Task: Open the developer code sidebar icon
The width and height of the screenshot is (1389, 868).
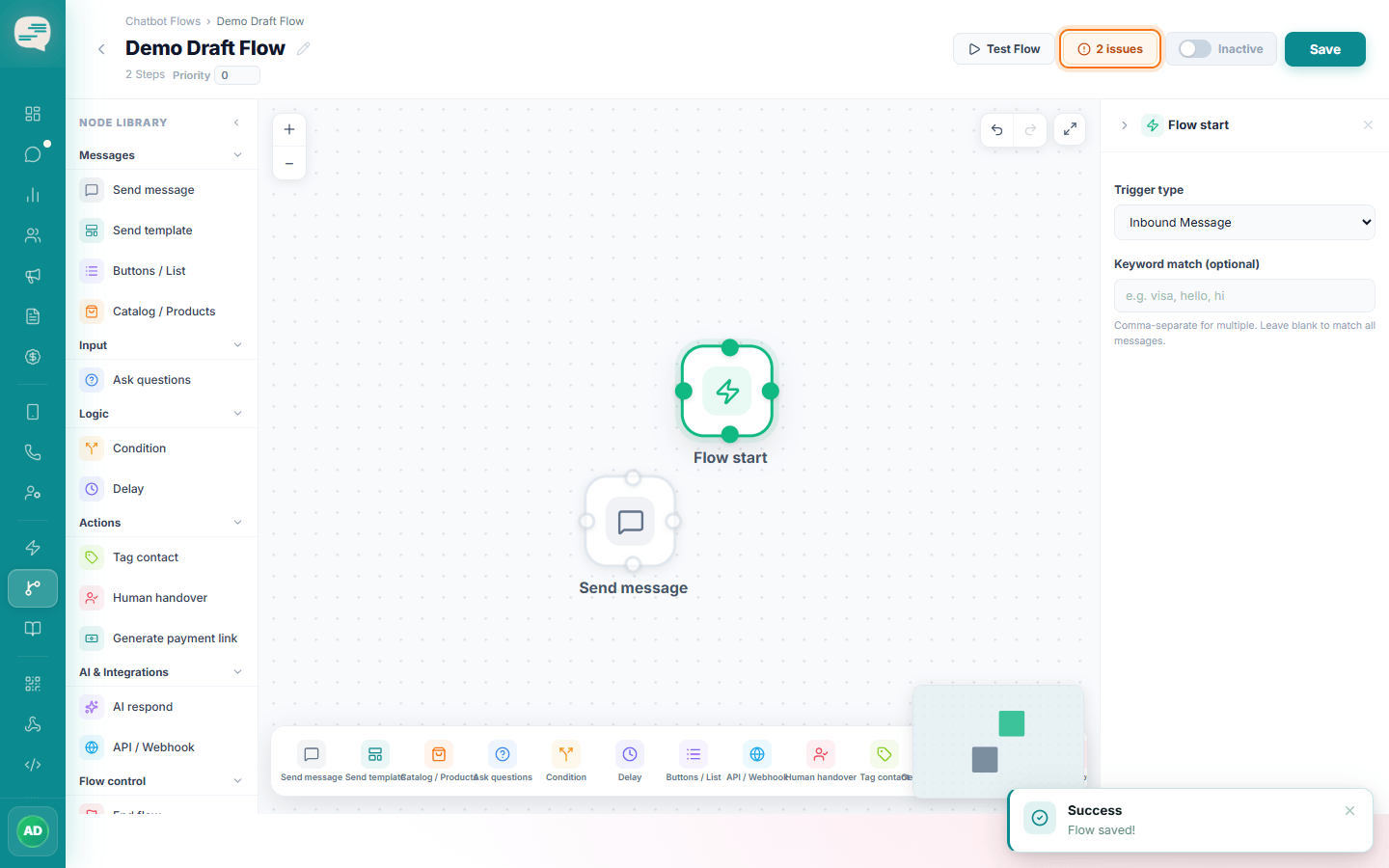Action: (x=33, y=765)
